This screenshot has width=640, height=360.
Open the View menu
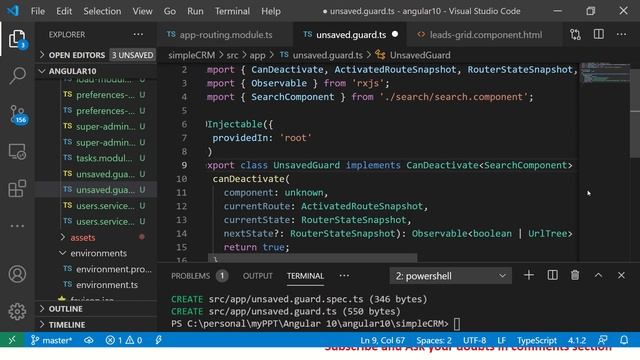click(142, 11)
